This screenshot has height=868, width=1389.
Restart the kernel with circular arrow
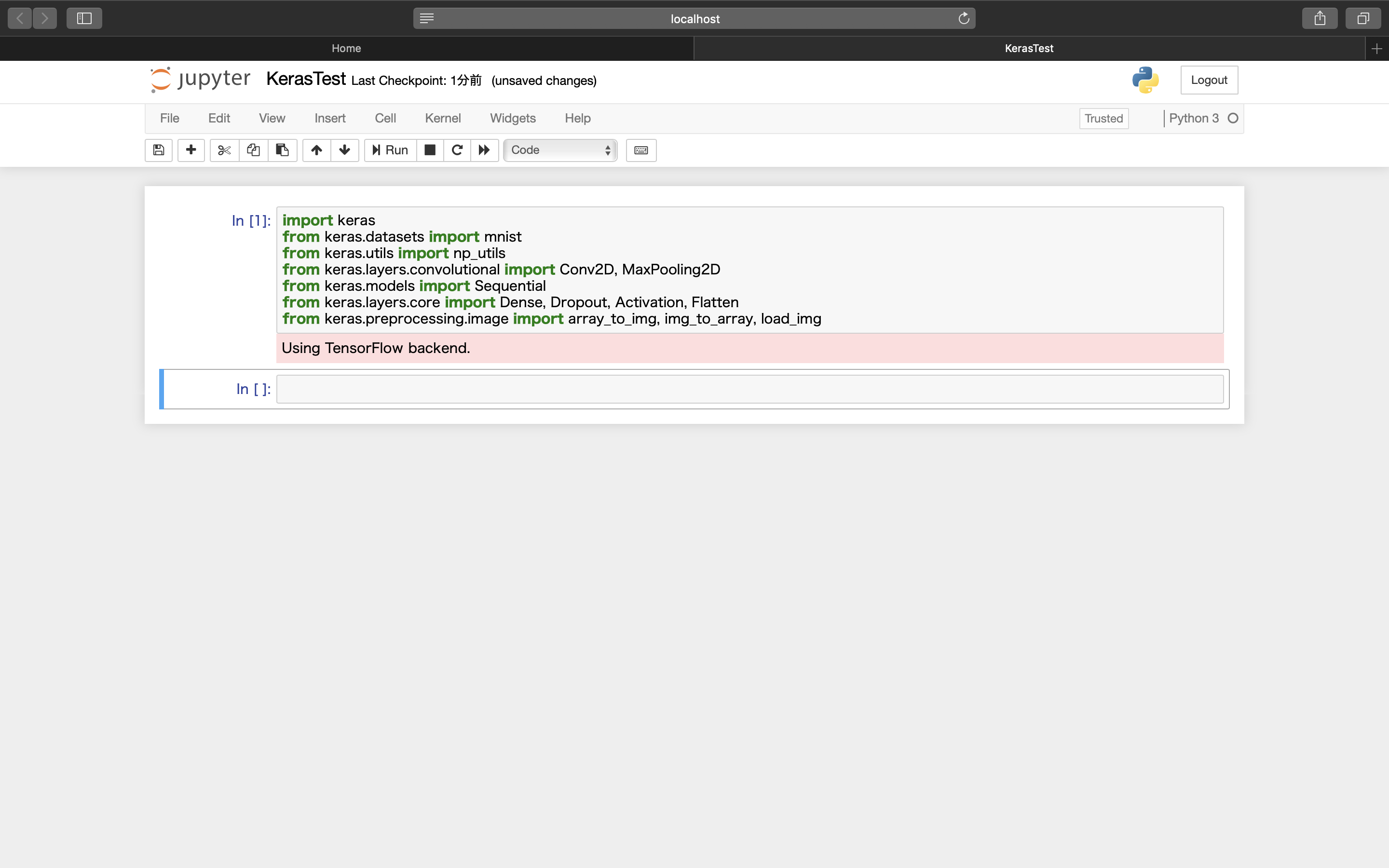coord(457,150)
